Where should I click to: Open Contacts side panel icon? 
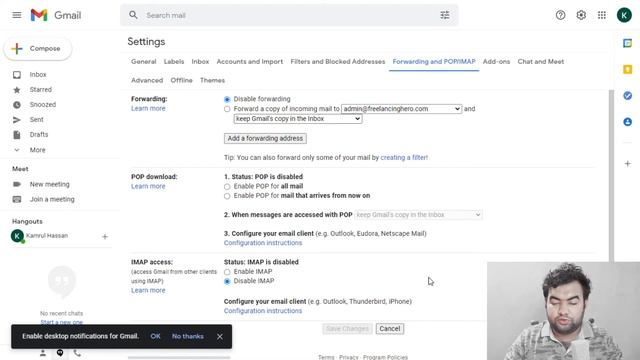pyautogui.click(x=628, y=122)
